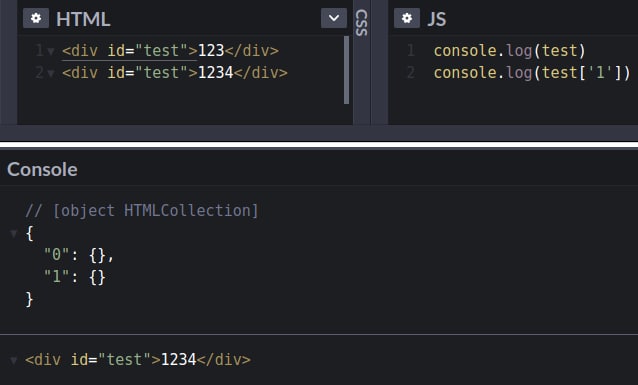Collapse the fold arrow on HTML line 1
The width and height of the screenshot is (638, 385).
coord(51,51)
